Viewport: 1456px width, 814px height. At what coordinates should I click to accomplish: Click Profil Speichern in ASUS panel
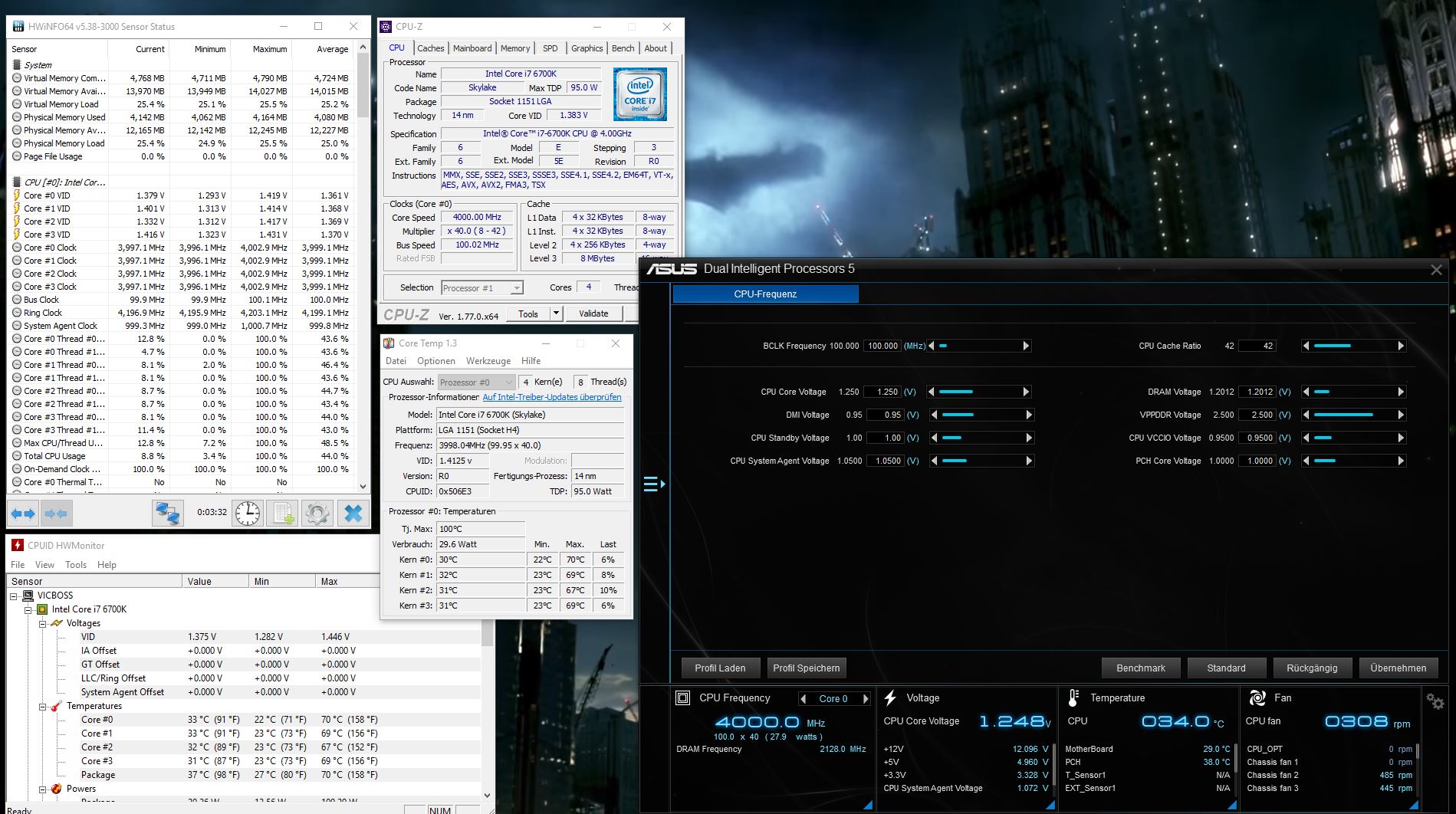click(807, 668)
